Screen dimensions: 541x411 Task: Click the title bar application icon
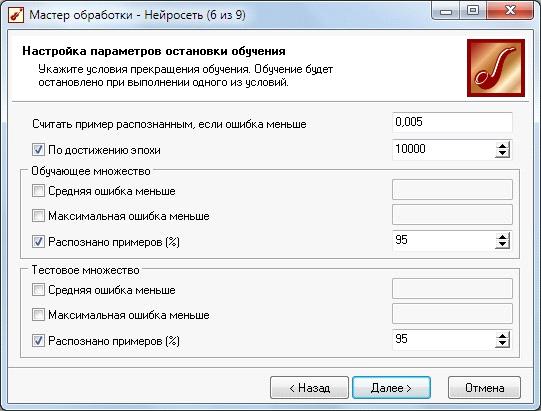click(16, 15)
